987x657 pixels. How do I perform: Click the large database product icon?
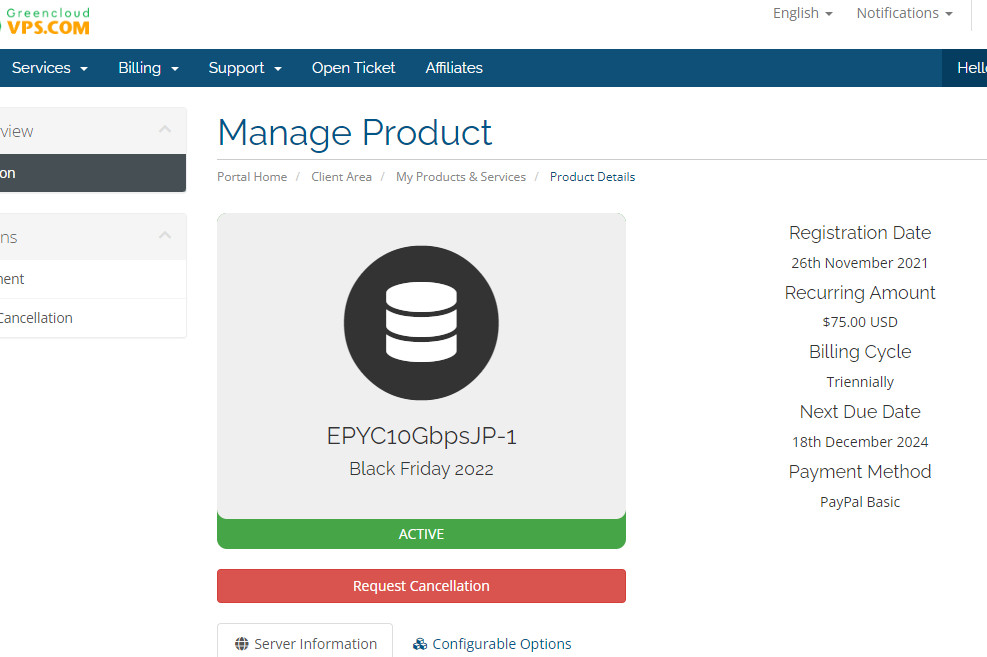coord(421,322)
